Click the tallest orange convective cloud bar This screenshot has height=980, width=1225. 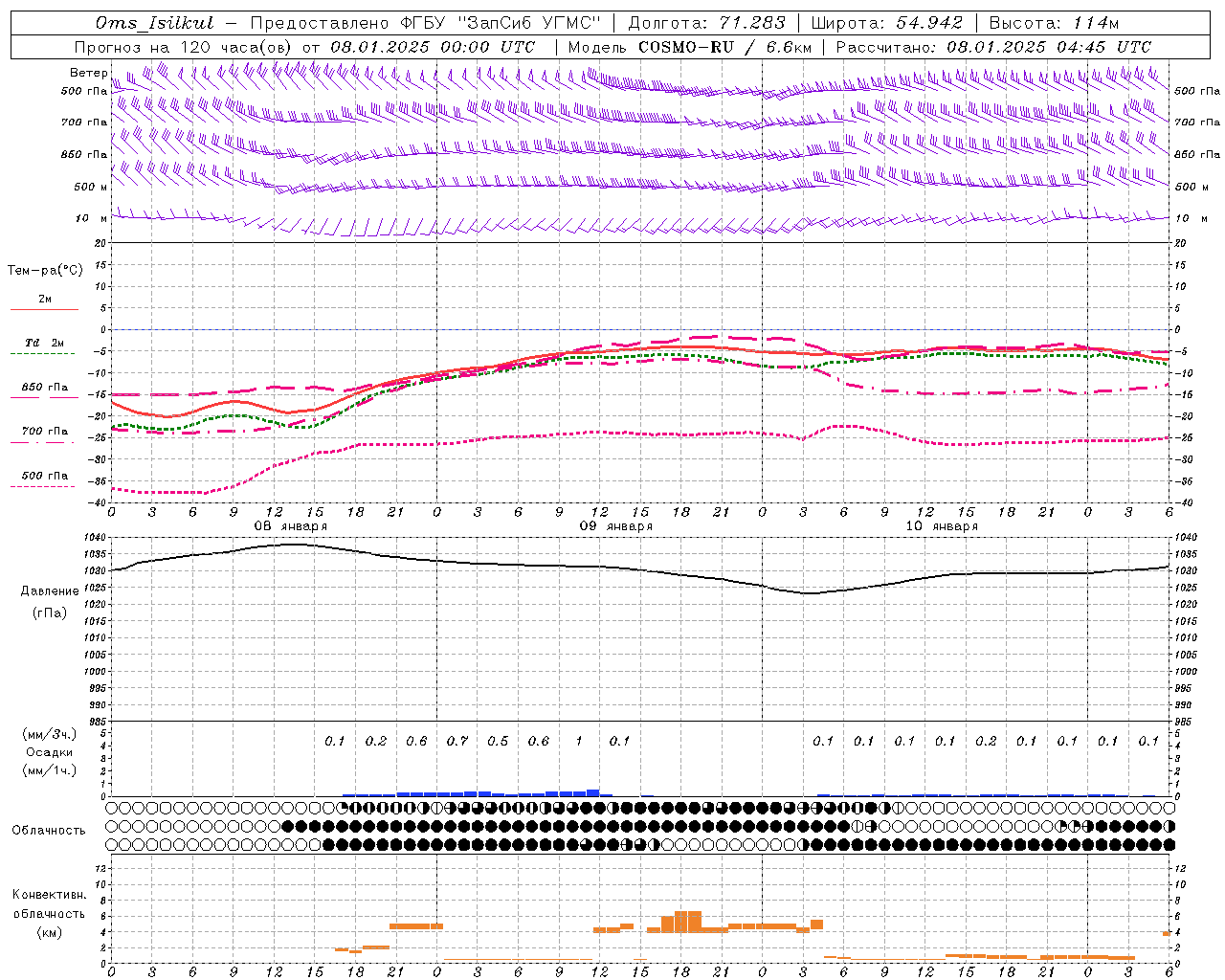pyautogui.click(x=687, y=922)
